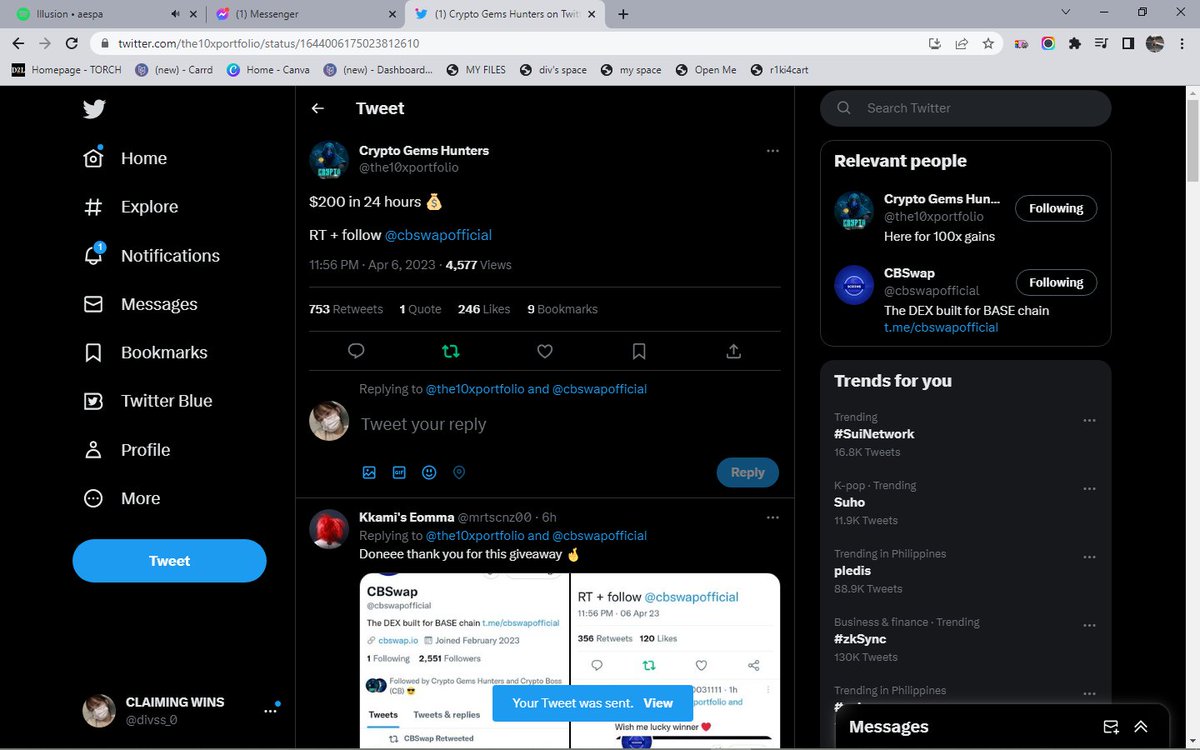Viewport: 1200px width, 750px height.
Task: Click the address bar URL
Action: coord(268,43)
